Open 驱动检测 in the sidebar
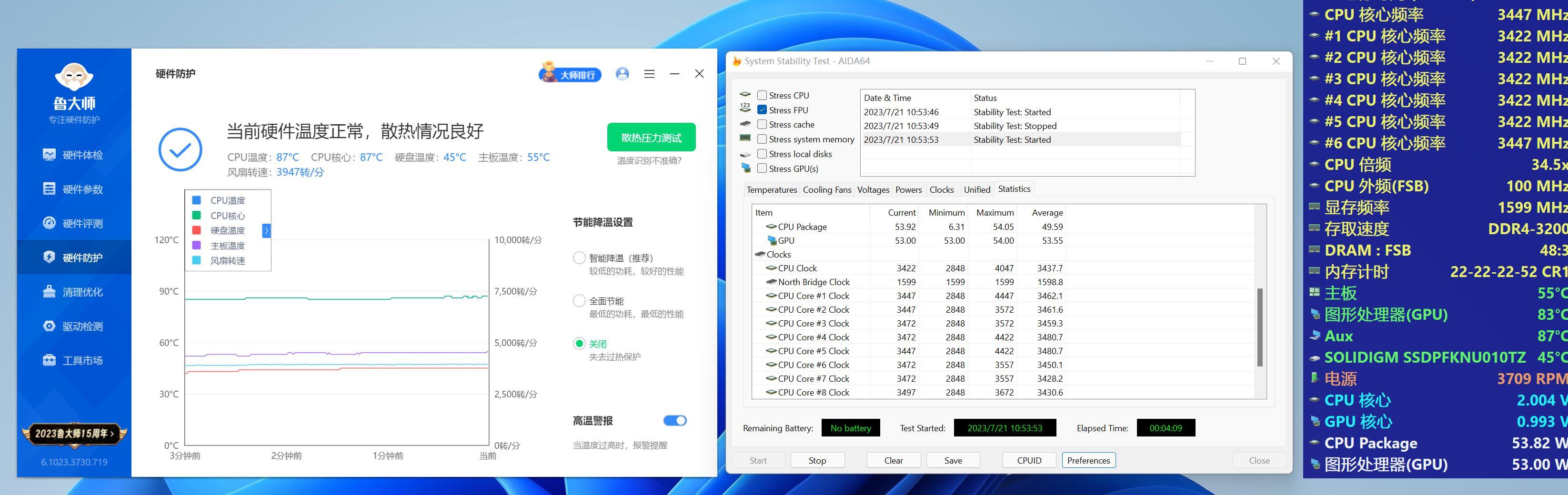The image size is (1568, 495). pyautogui.click(x=74, y=326)
